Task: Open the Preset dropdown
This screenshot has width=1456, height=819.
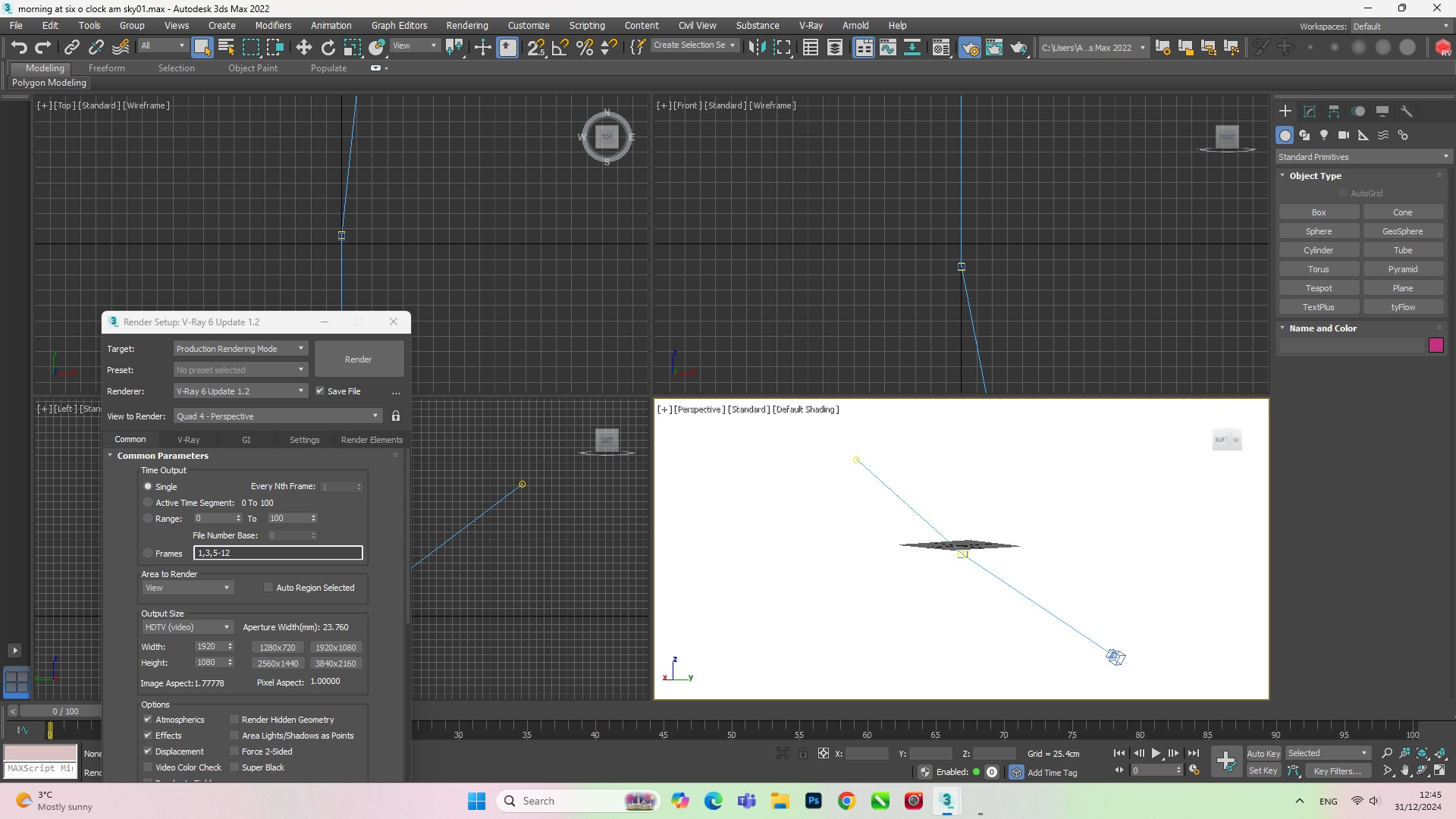Action: click(240, 370)
